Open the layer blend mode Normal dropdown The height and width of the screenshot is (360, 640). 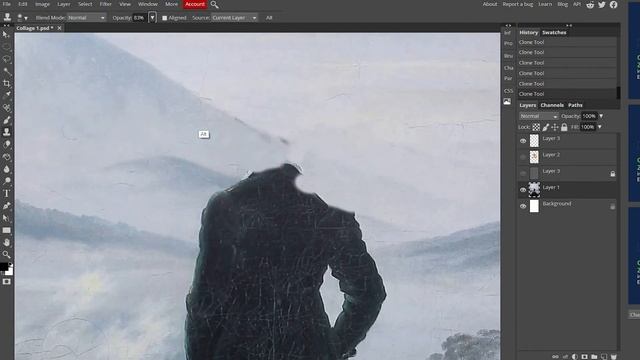(x=538, y=116)
